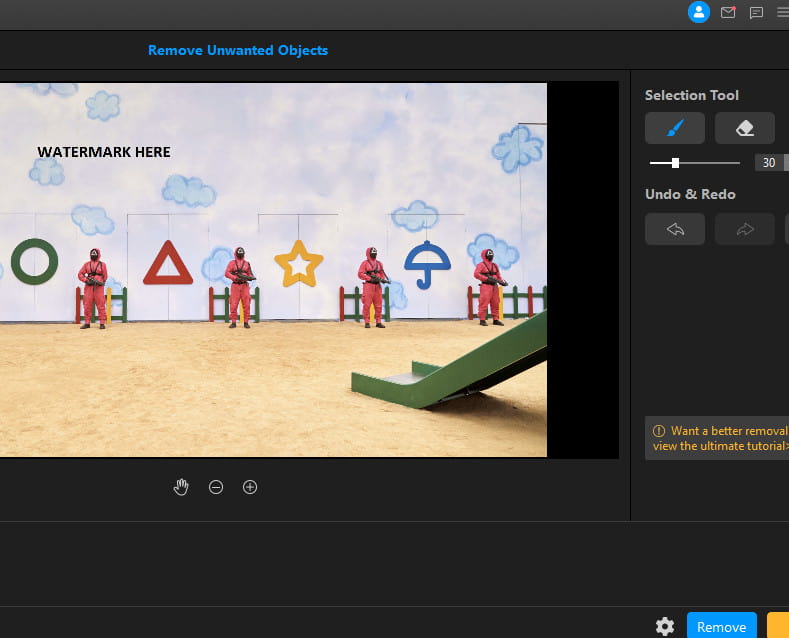Open the feedback chat icon

[x=756, y=13]
